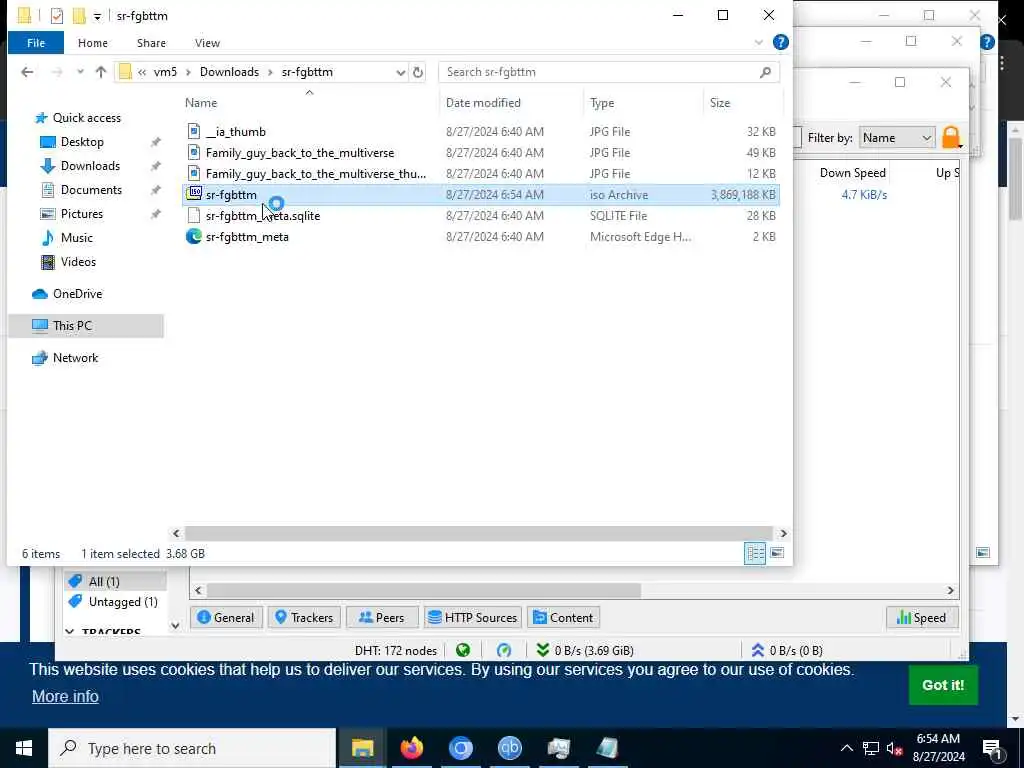Open recent locations dropdown arrow
Image resolution: width=1024 pixels, height=768 pixels.
point(80,72)
